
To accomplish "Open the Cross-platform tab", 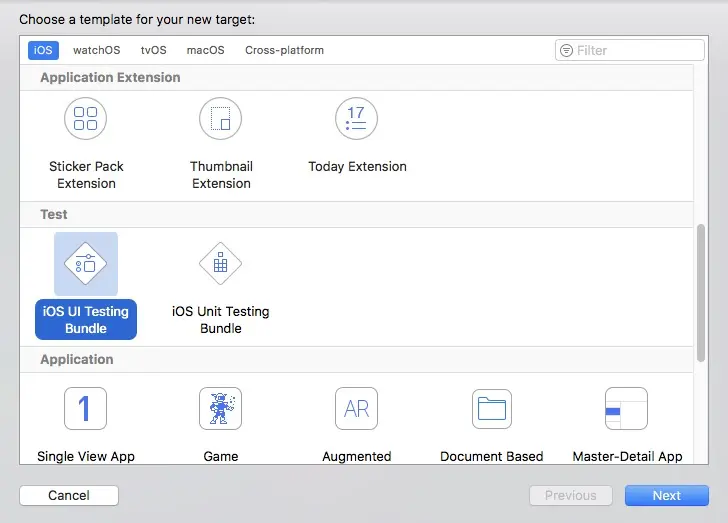I will (x=285, y=50).
